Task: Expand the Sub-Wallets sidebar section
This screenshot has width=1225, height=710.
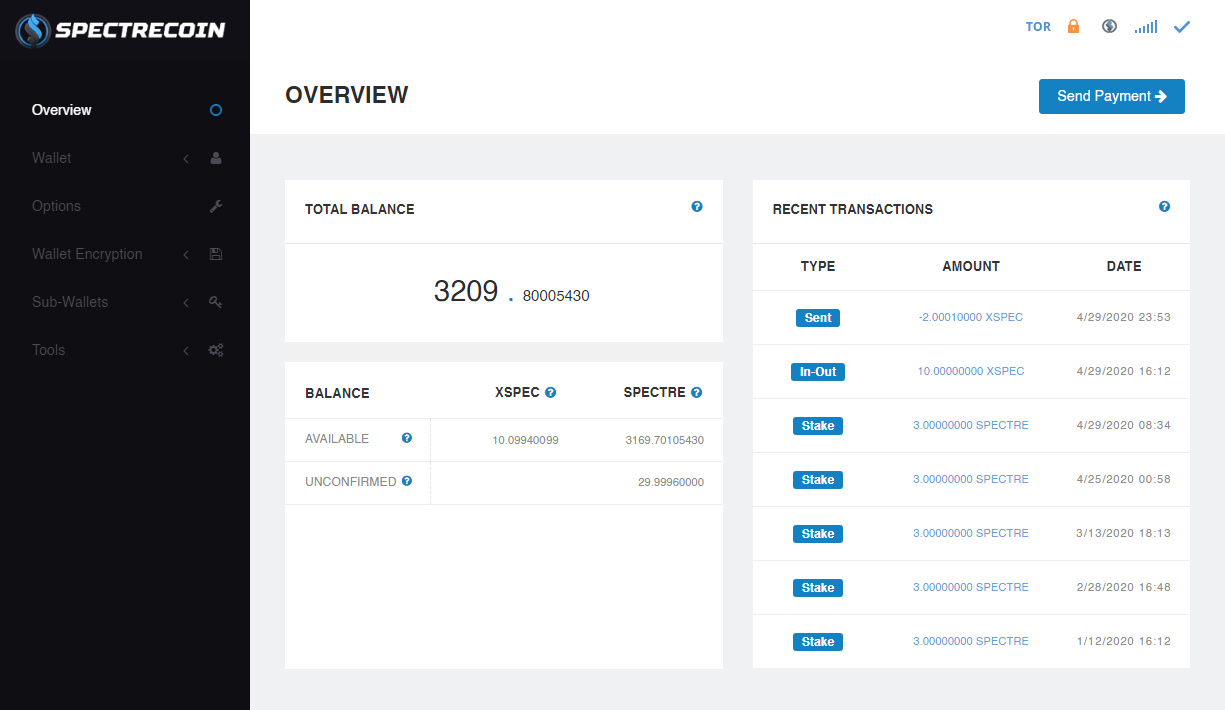Action: tap(186, 302)
